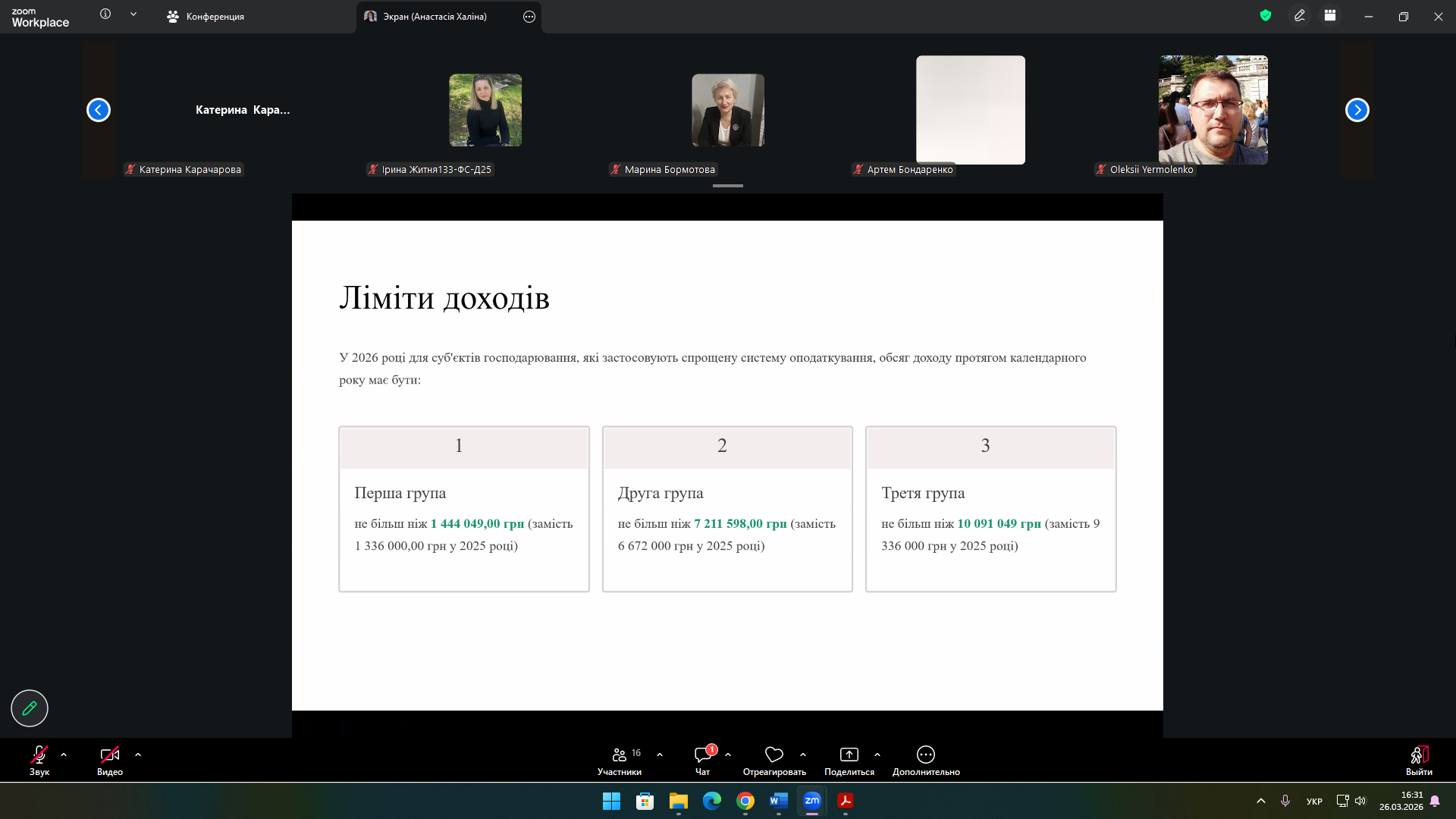Select Oleksii Yermolenko's video thumbnail

pos(1213,110)
